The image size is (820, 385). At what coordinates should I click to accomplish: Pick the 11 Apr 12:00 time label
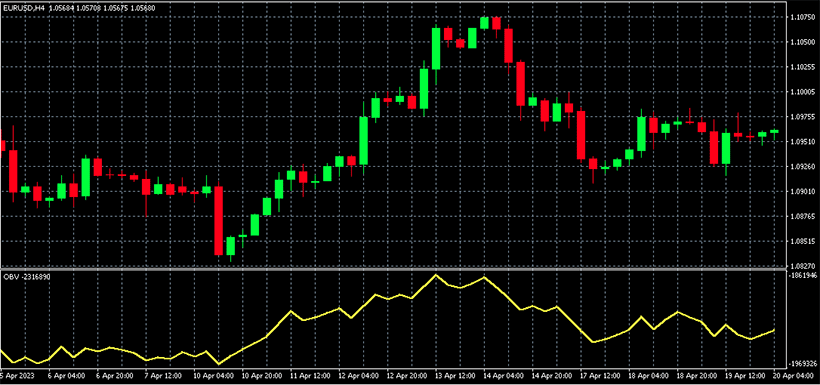(x=309, y=375)
